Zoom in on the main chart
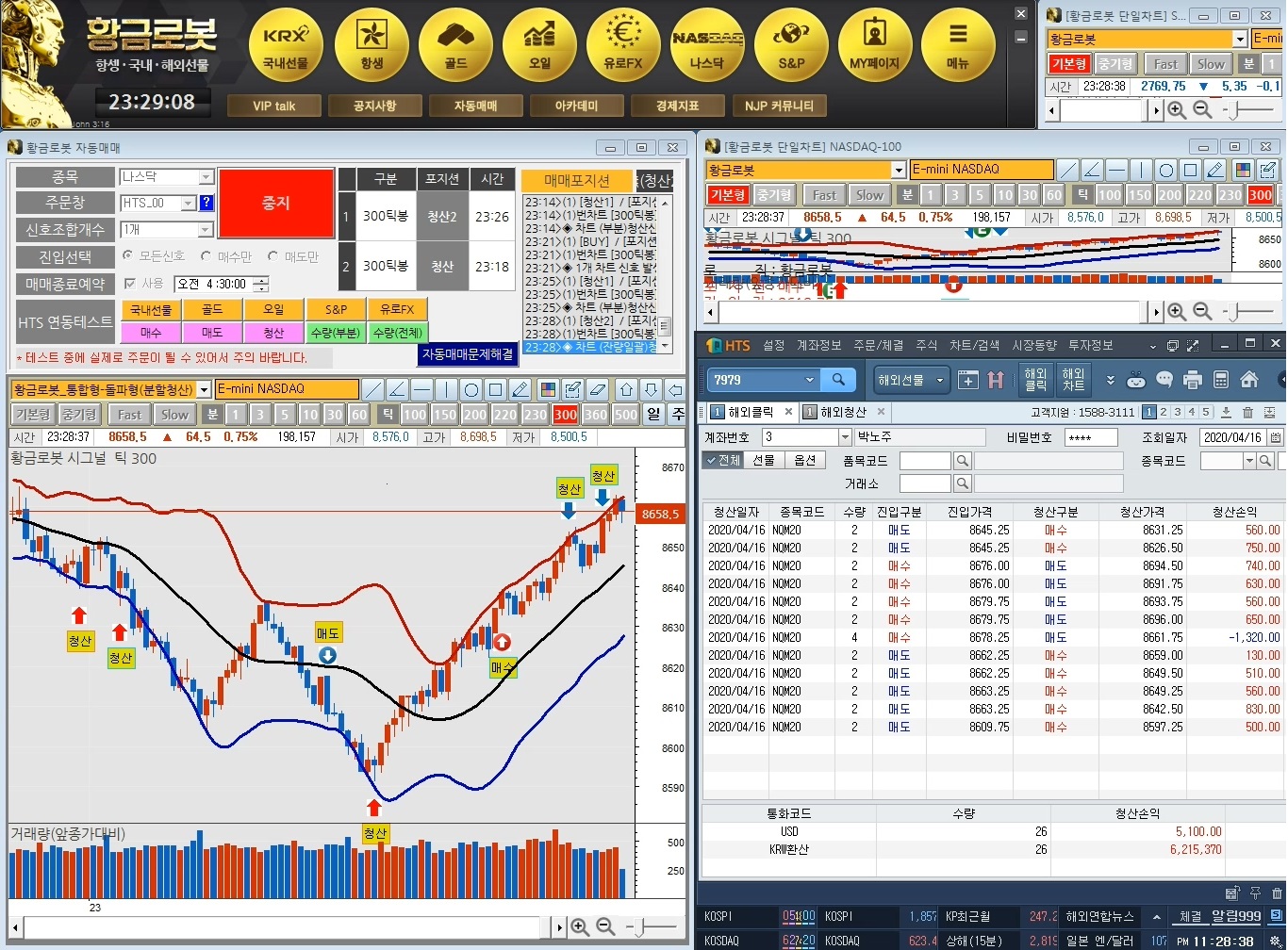Screen dimensions: 1288x950 coord(580,927)
